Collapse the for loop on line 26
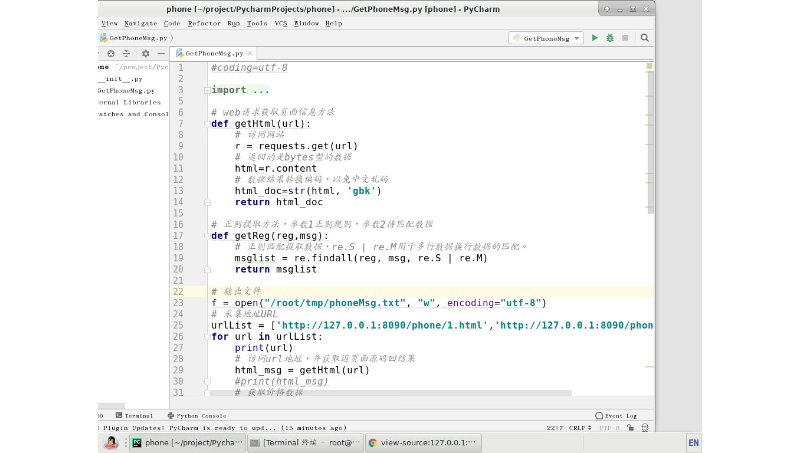 click(x=207, y=337)
